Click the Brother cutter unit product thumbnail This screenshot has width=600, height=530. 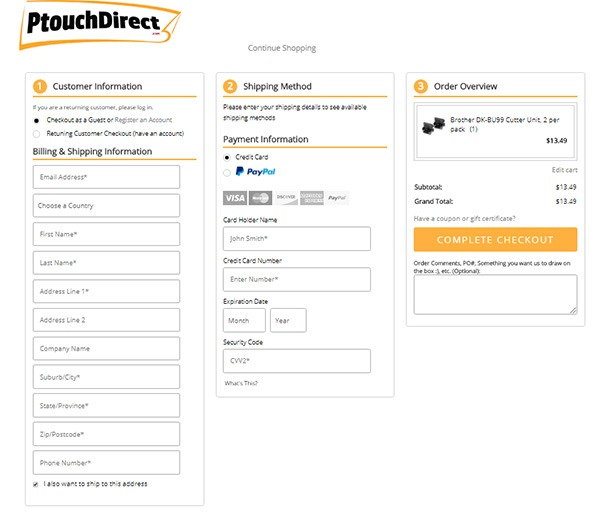[x=433, y=127]
